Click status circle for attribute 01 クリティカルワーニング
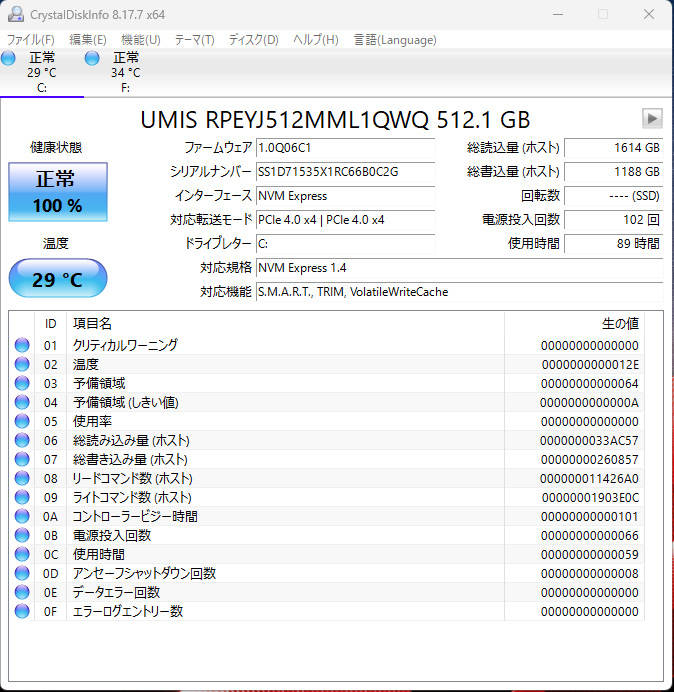 pos(22,345)
